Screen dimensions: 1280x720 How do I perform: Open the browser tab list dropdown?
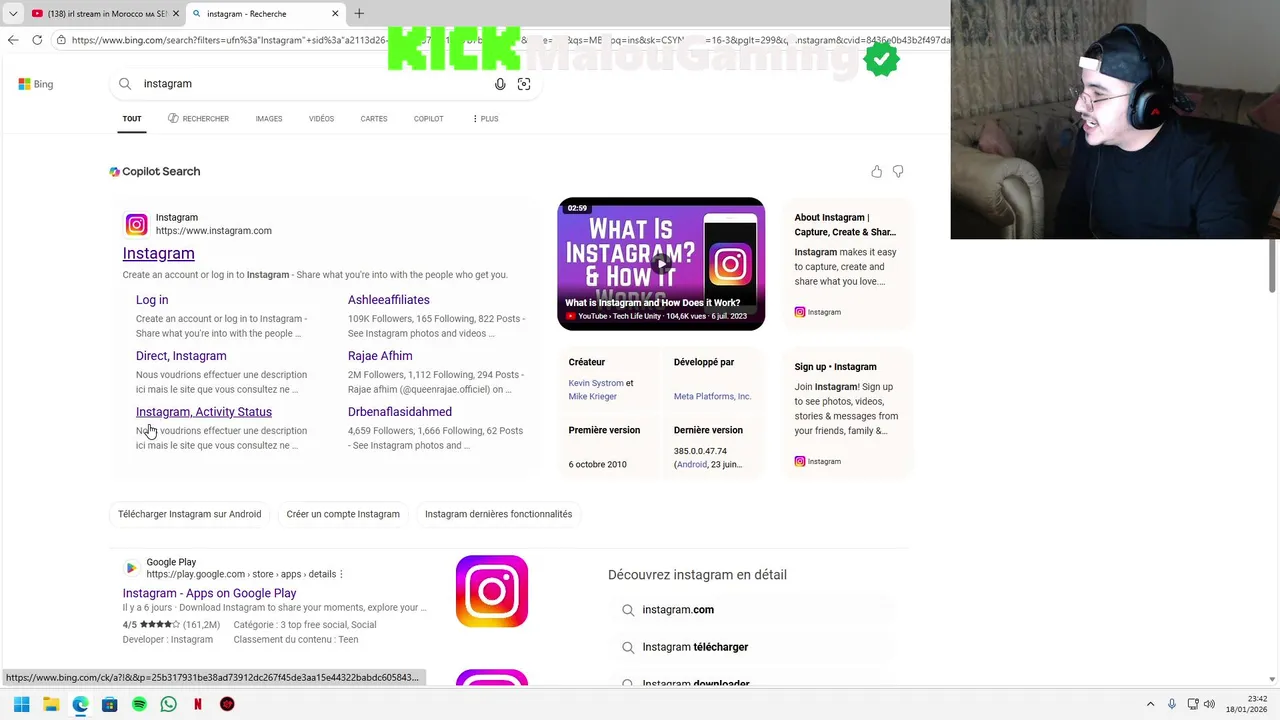13,14
